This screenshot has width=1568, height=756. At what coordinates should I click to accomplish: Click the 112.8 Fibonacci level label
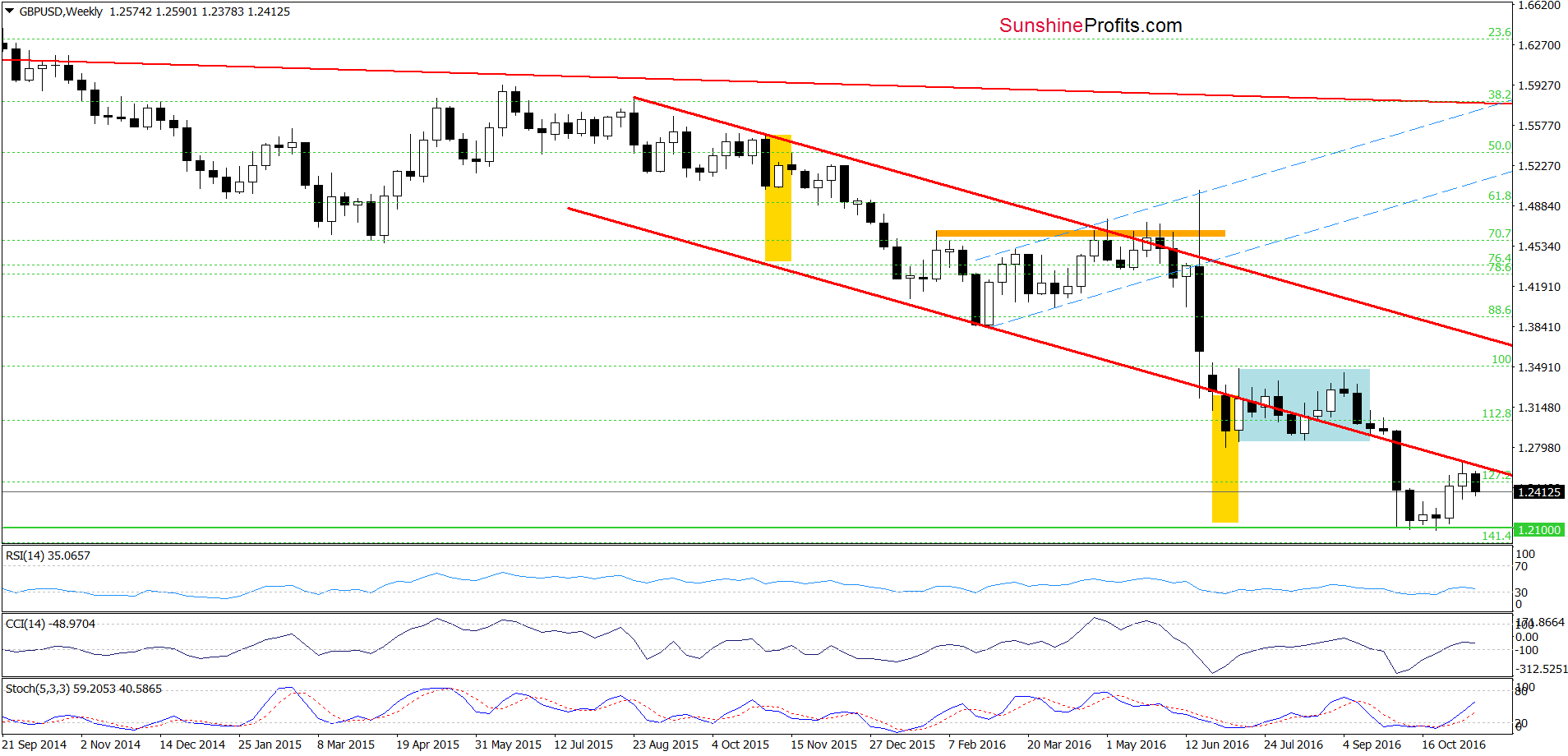tap(1497, 413)
